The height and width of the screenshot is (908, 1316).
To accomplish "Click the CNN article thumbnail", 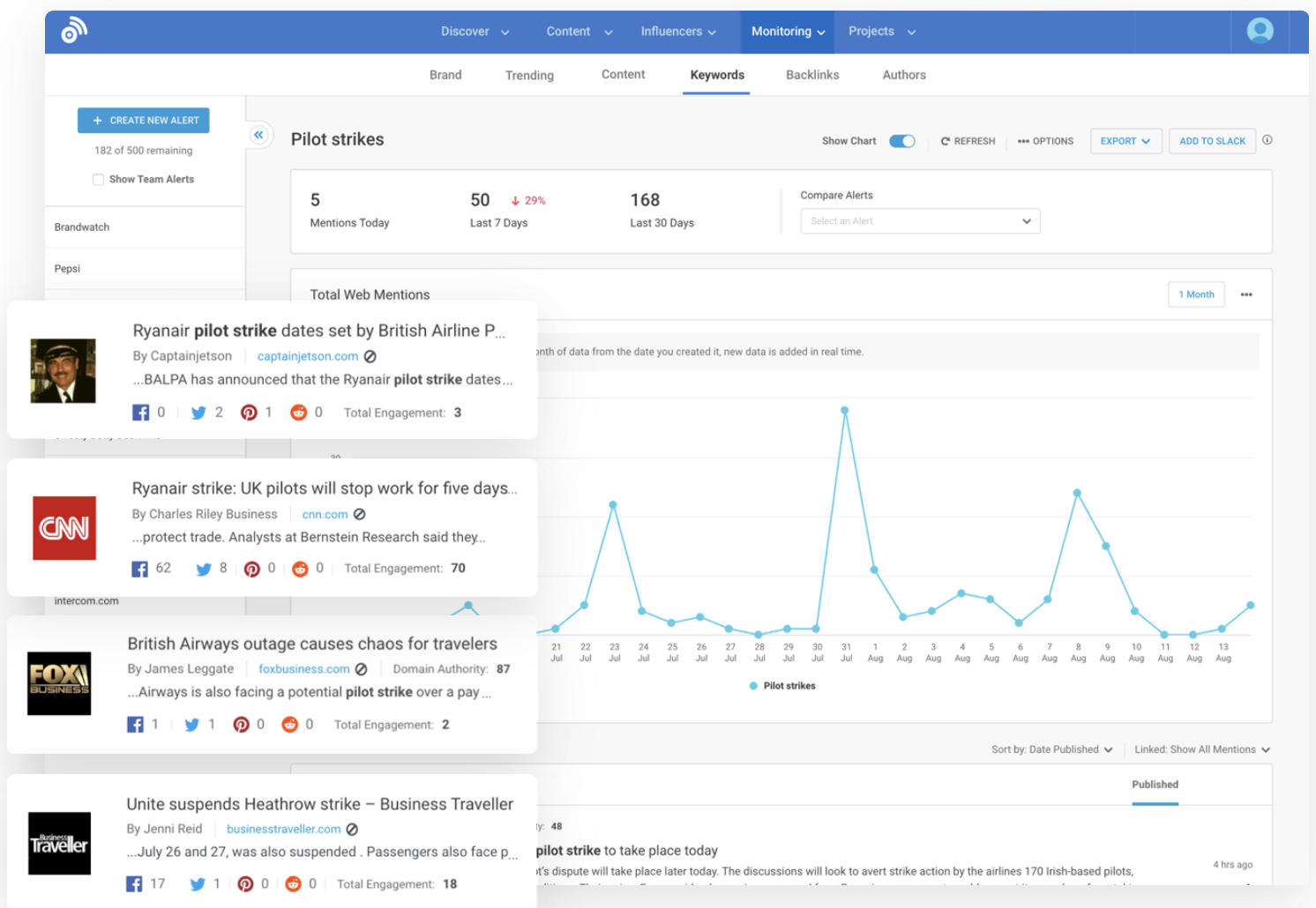I will (64, 528).
